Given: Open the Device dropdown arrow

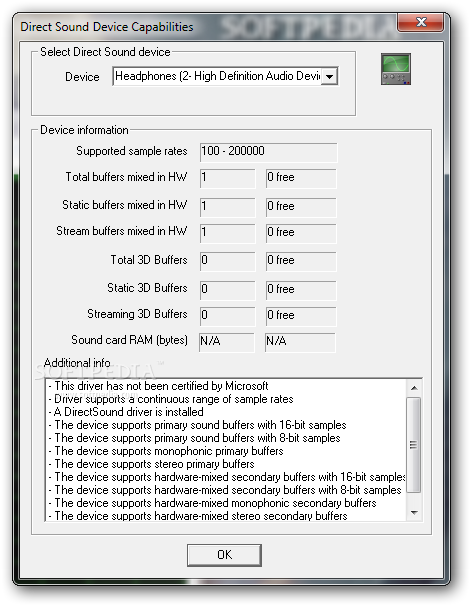Looking at the screenshot, I should (330, 77).
